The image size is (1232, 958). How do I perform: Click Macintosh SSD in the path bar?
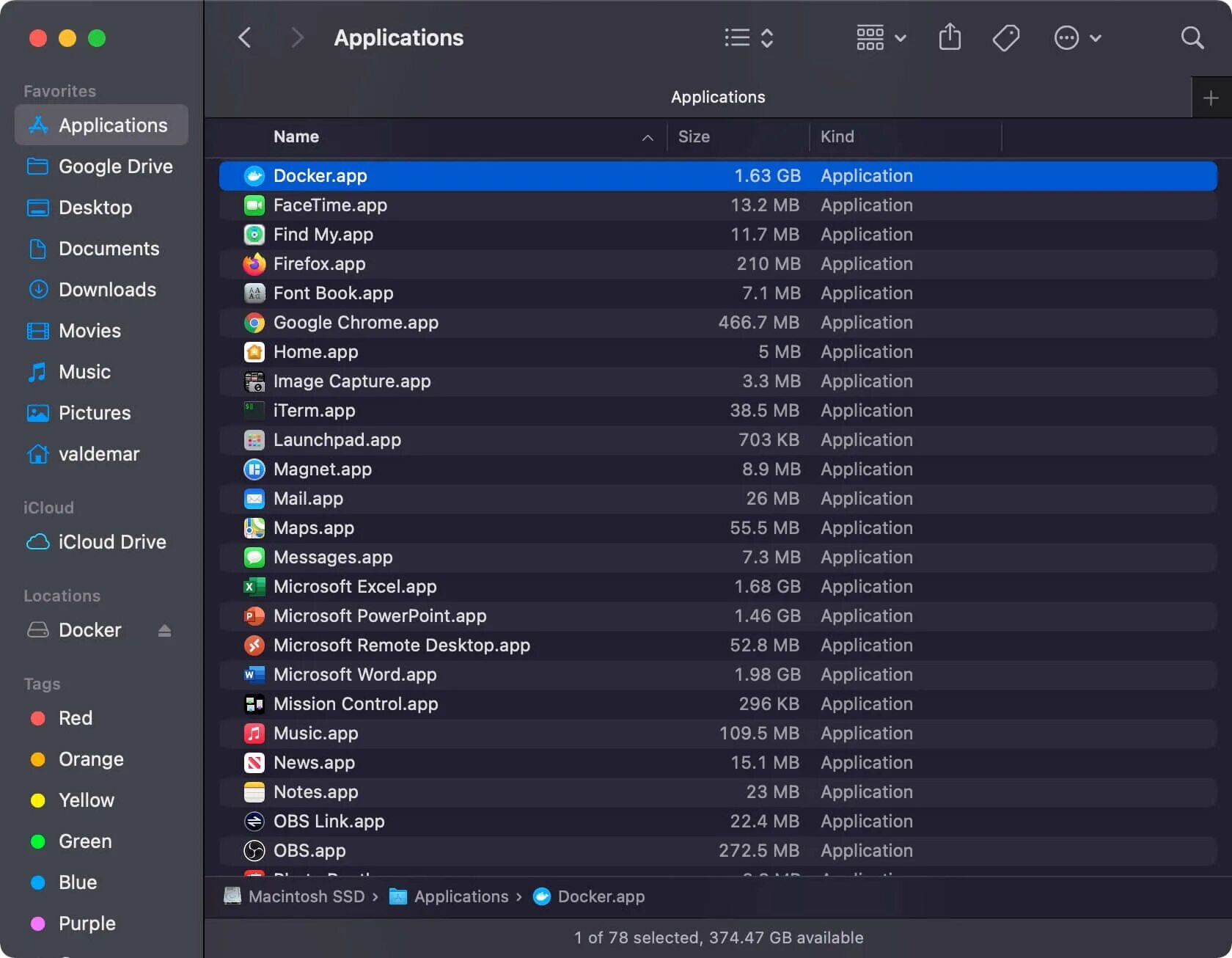coord(294,896)
